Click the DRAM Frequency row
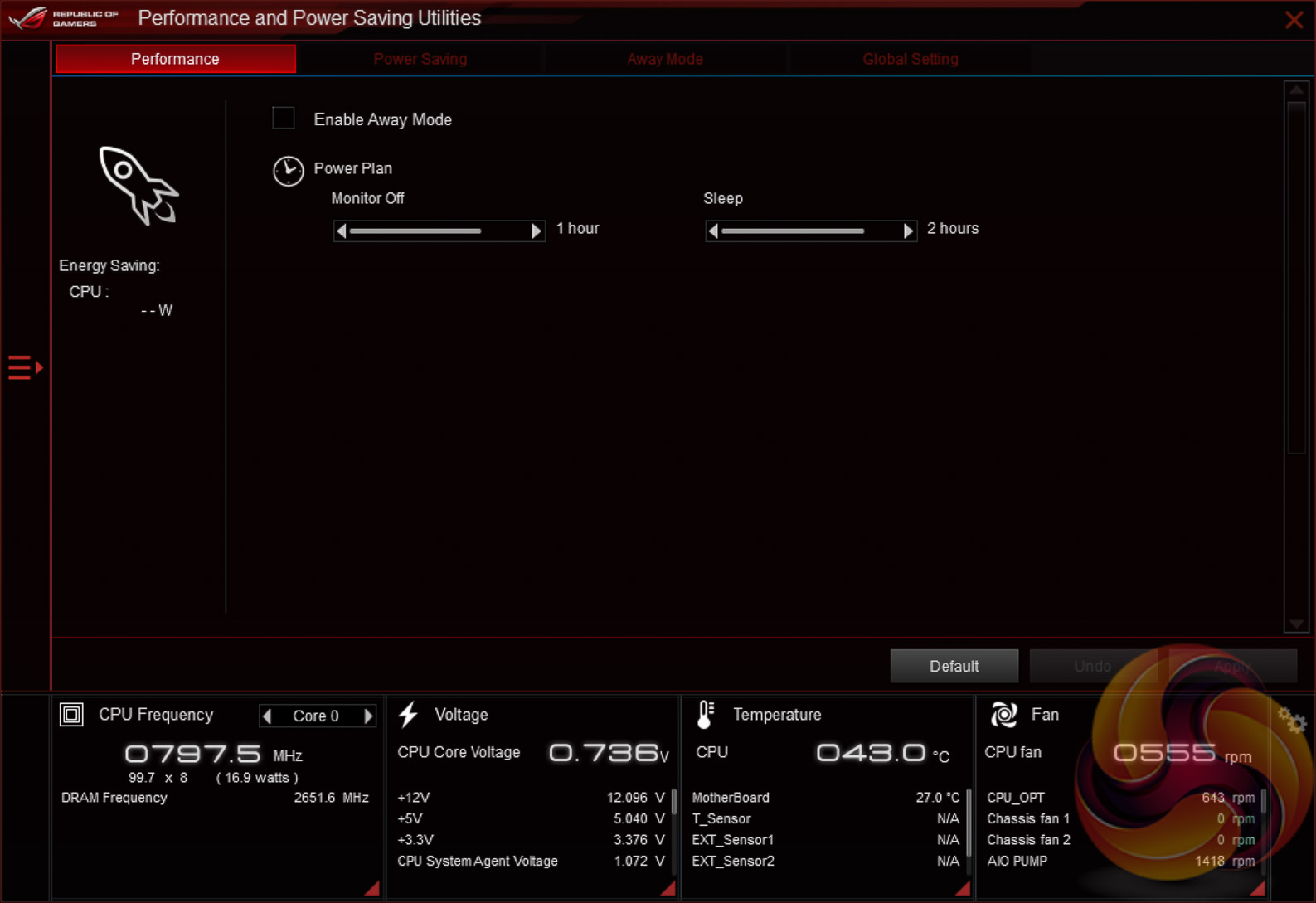The height and width of the screenshot is (903, 1316). point(215,798)
